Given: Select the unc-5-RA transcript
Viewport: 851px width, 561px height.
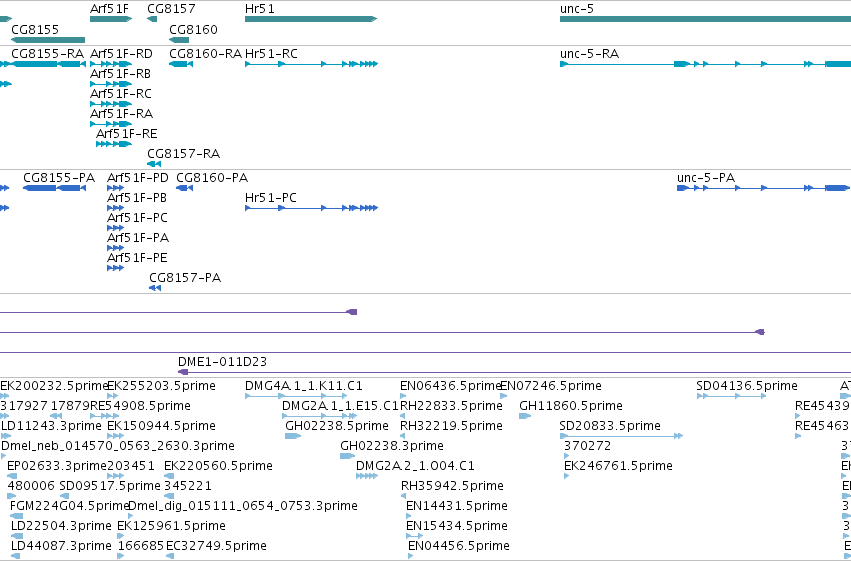Looking at the screenshot, I should pos(706,64).
